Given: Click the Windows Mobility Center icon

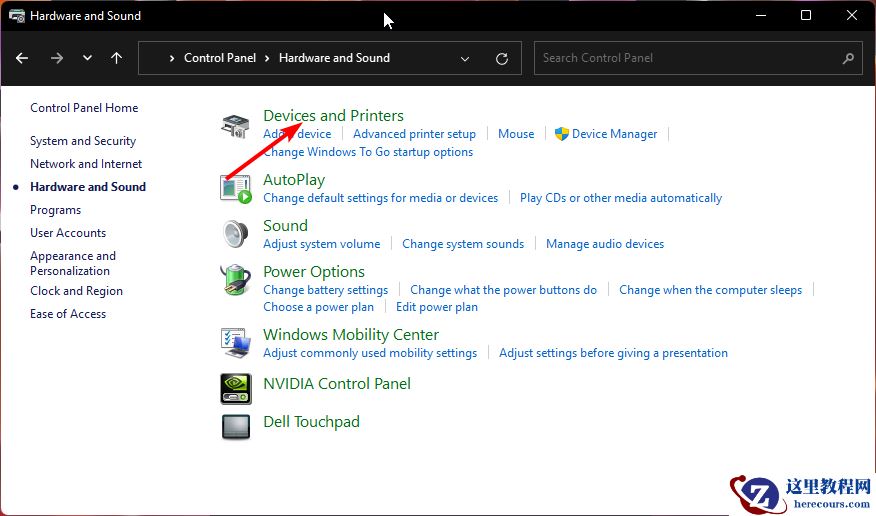Looking at the screenshot, I should point(235,342).
